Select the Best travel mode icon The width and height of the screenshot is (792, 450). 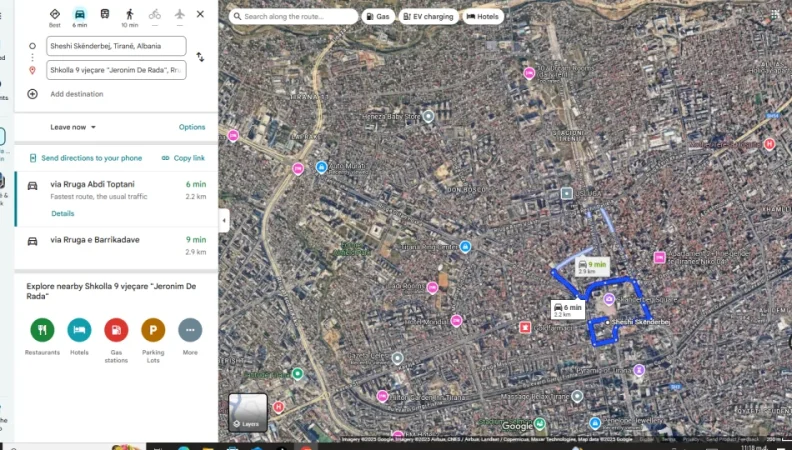pyautogui.click(x=54, y=15)
